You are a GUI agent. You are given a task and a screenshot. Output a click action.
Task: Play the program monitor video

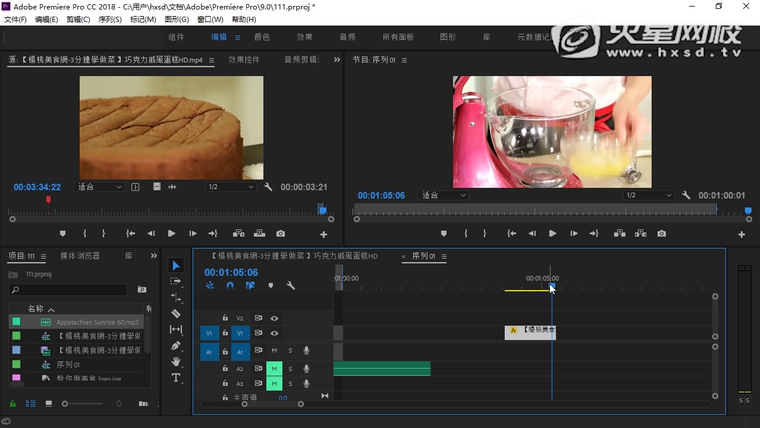pyautogui.click(x=553, y=233)
